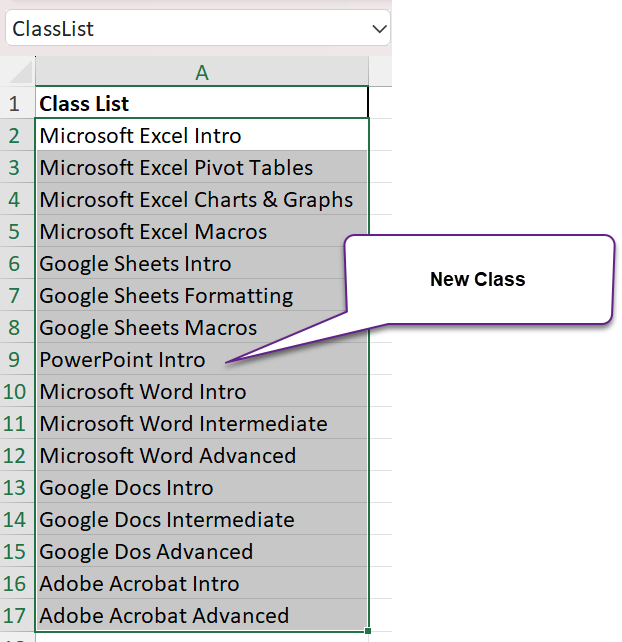Select row 5 header
The height and width of the screenshot is (642, 622).
[x=17, y=231]
